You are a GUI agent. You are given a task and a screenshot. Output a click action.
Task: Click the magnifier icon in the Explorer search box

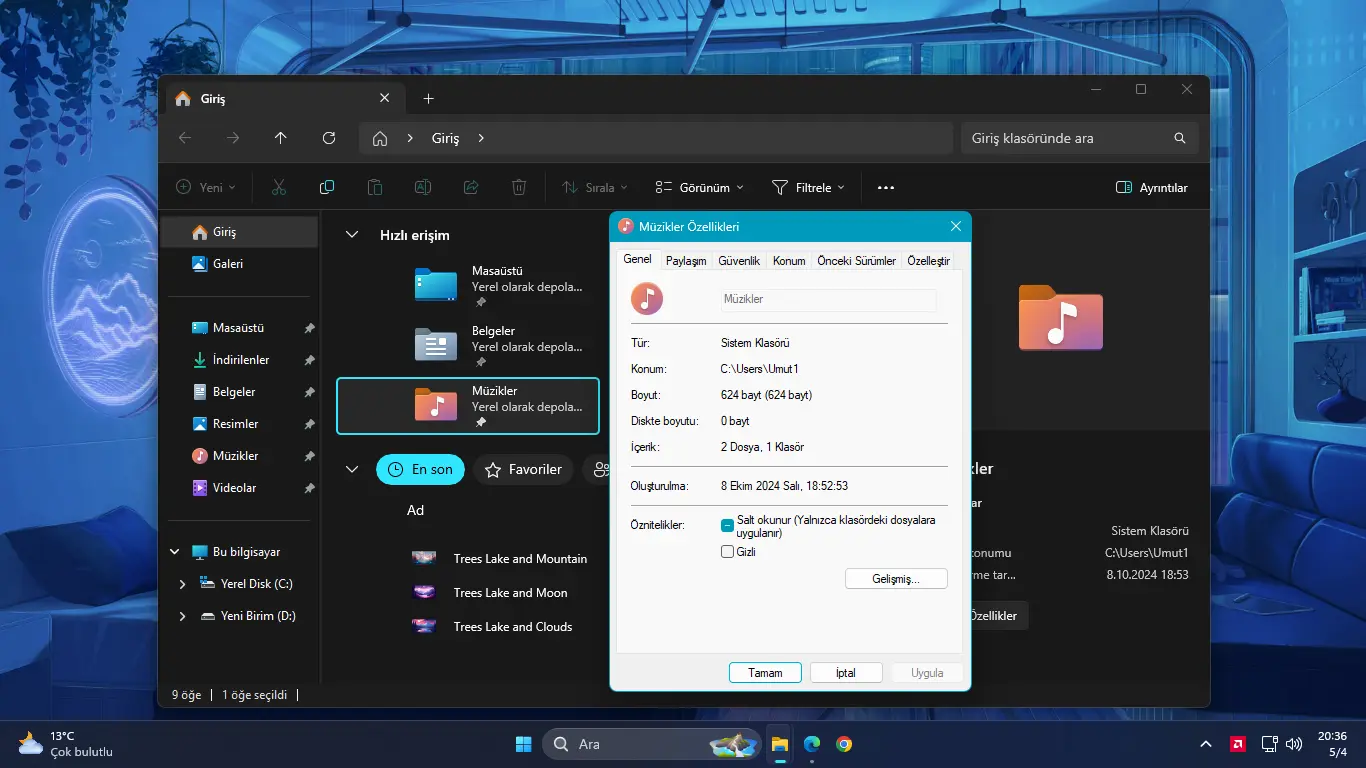pyautogui.click(x=1180, y=138)
